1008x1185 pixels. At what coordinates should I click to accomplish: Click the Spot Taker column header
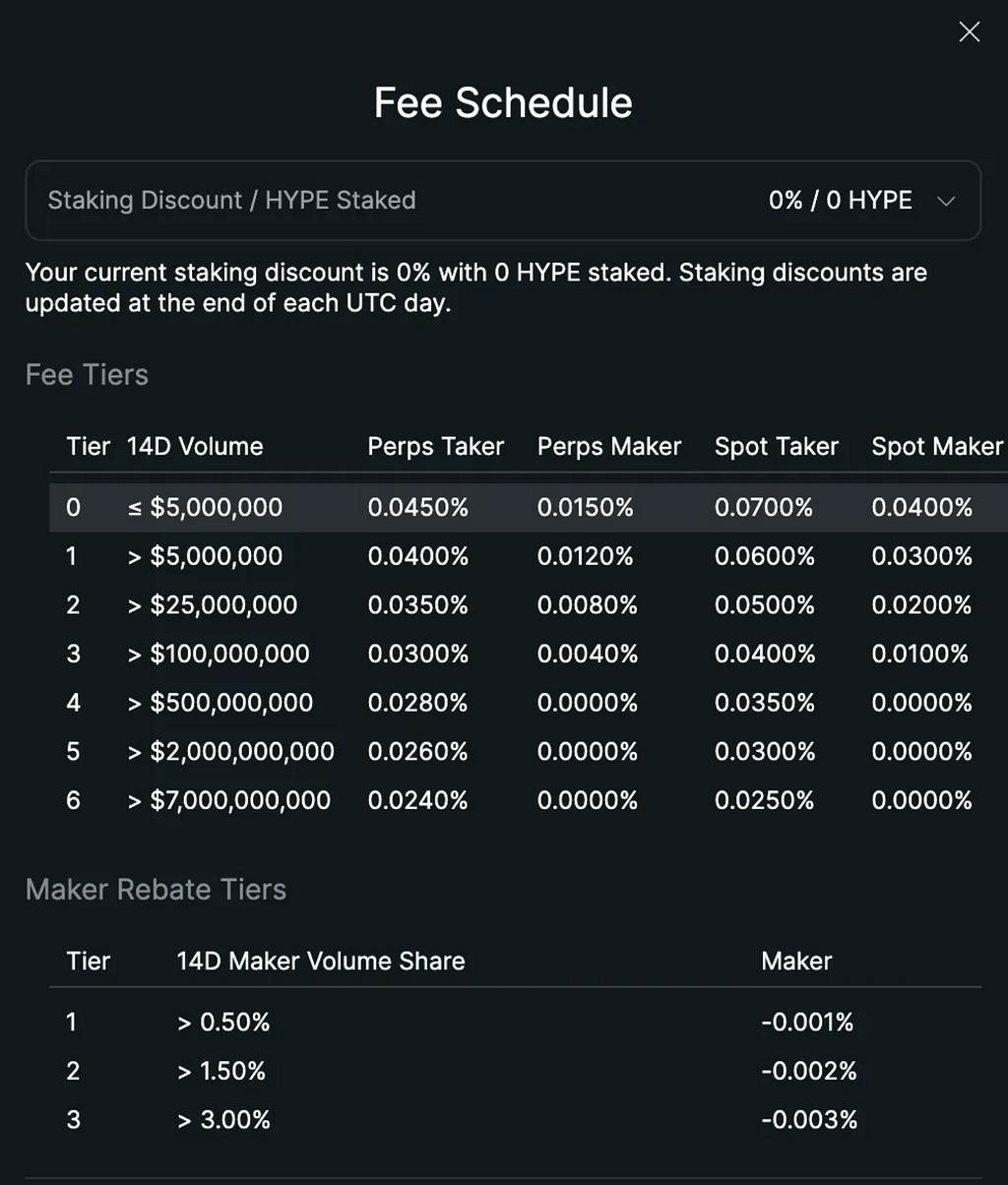(777, 446)
